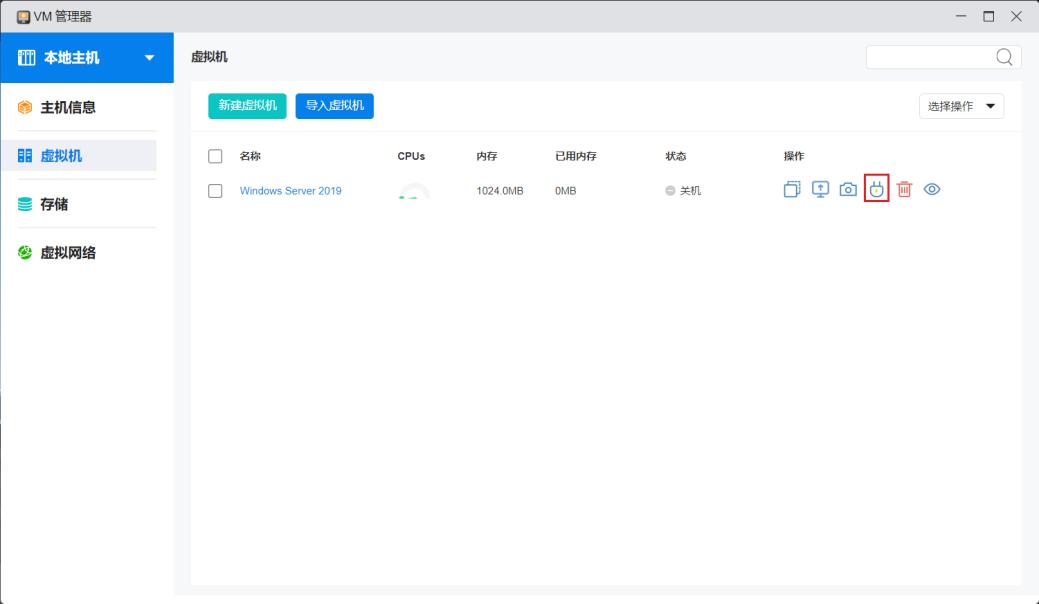Delete Windows Server 2019 with the trash icon
This screenshot has height=604, width=1039.
(x=904, y=189)
